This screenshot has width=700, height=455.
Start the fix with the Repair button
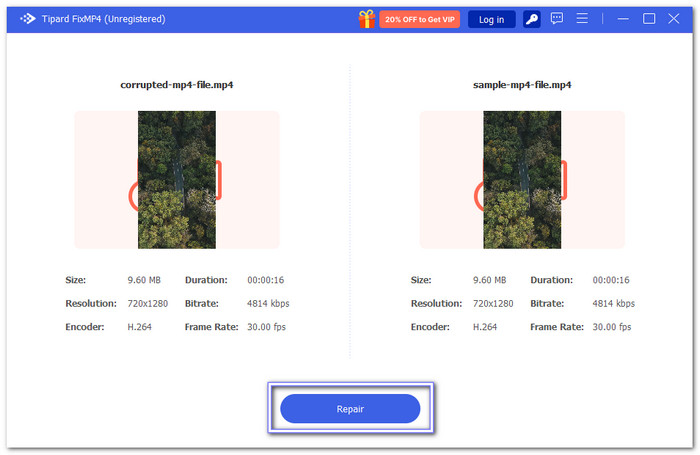click(350, 409)
